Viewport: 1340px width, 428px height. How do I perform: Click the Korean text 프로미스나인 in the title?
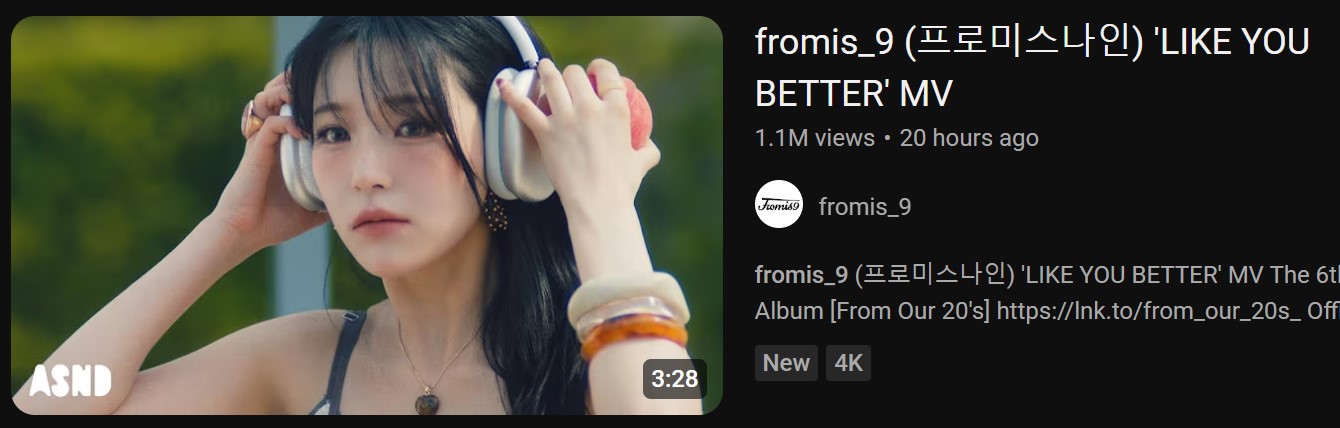(x=1024, y=42)
